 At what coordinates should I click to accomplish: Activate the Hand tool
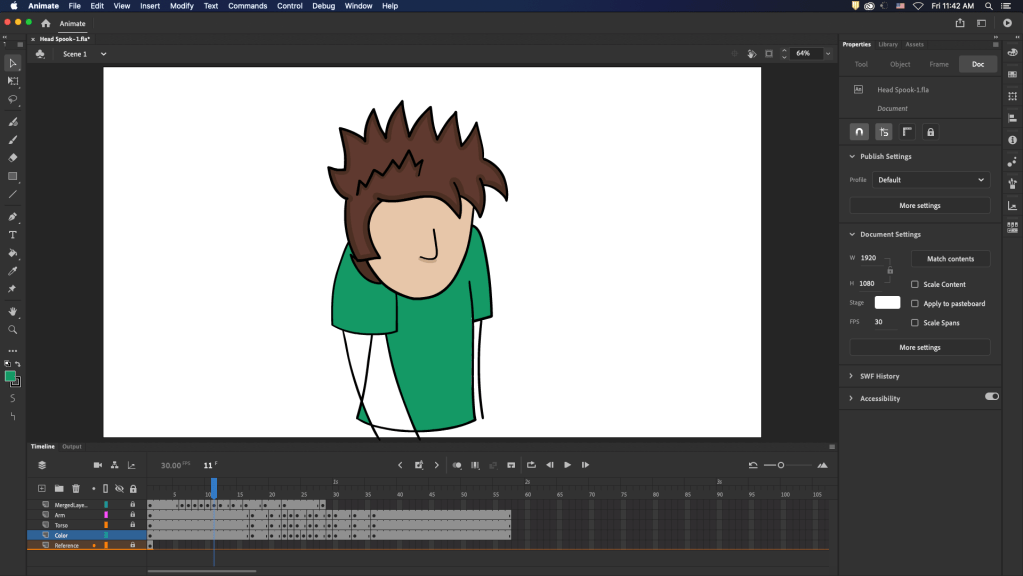tap(13, 311)
